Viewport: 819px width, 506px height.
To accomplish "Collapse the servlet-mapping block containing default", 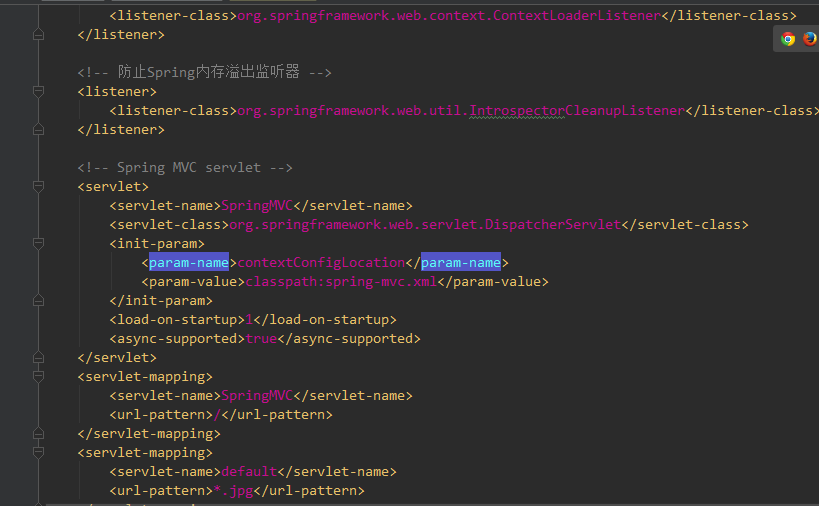I will tap(38, 452).
